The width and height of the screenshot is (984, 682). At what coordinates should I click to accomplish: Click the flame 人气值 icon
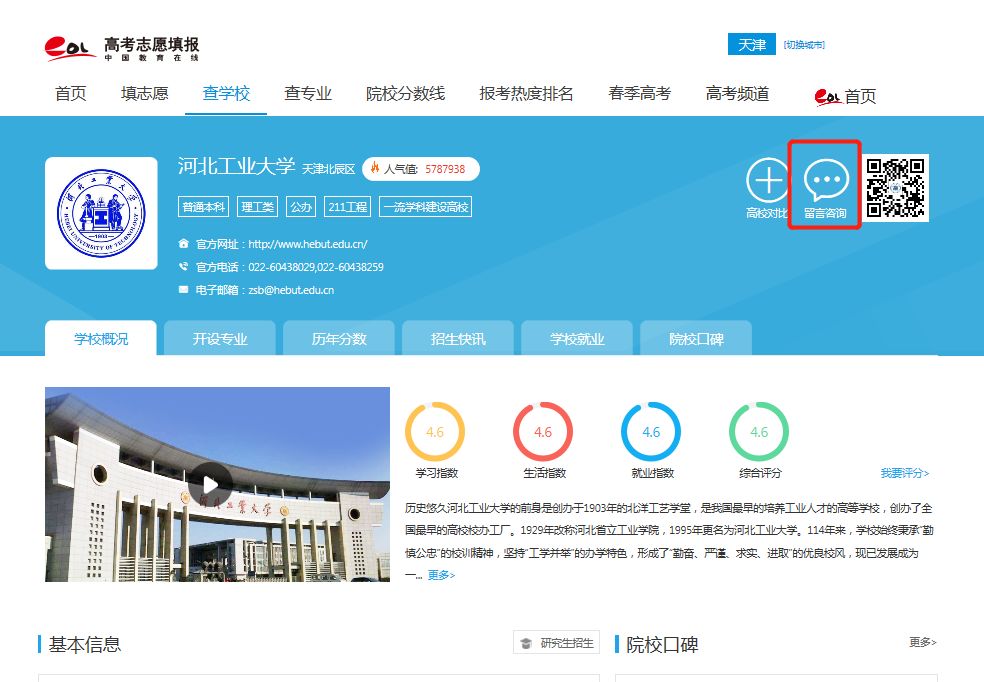pos(375,168)
